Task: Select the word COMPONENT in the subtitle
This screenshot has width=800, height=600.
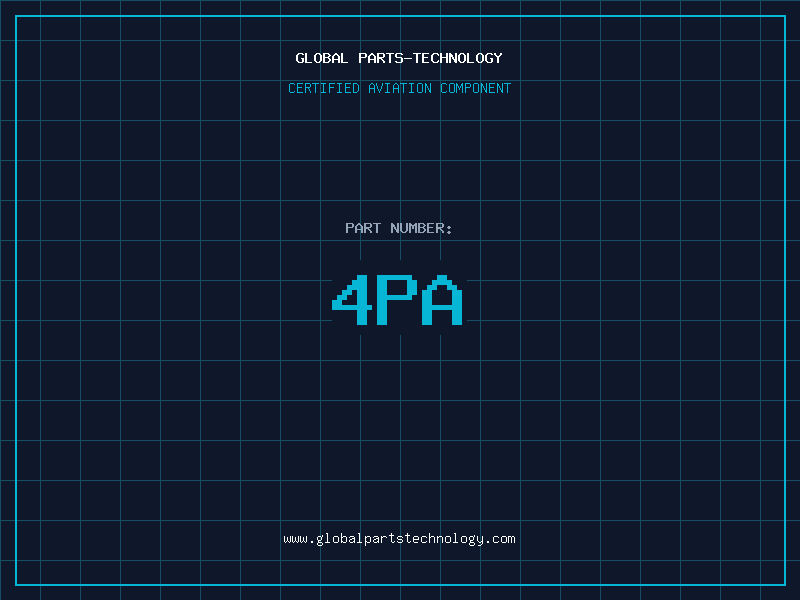Action: [x=476, y=88]
